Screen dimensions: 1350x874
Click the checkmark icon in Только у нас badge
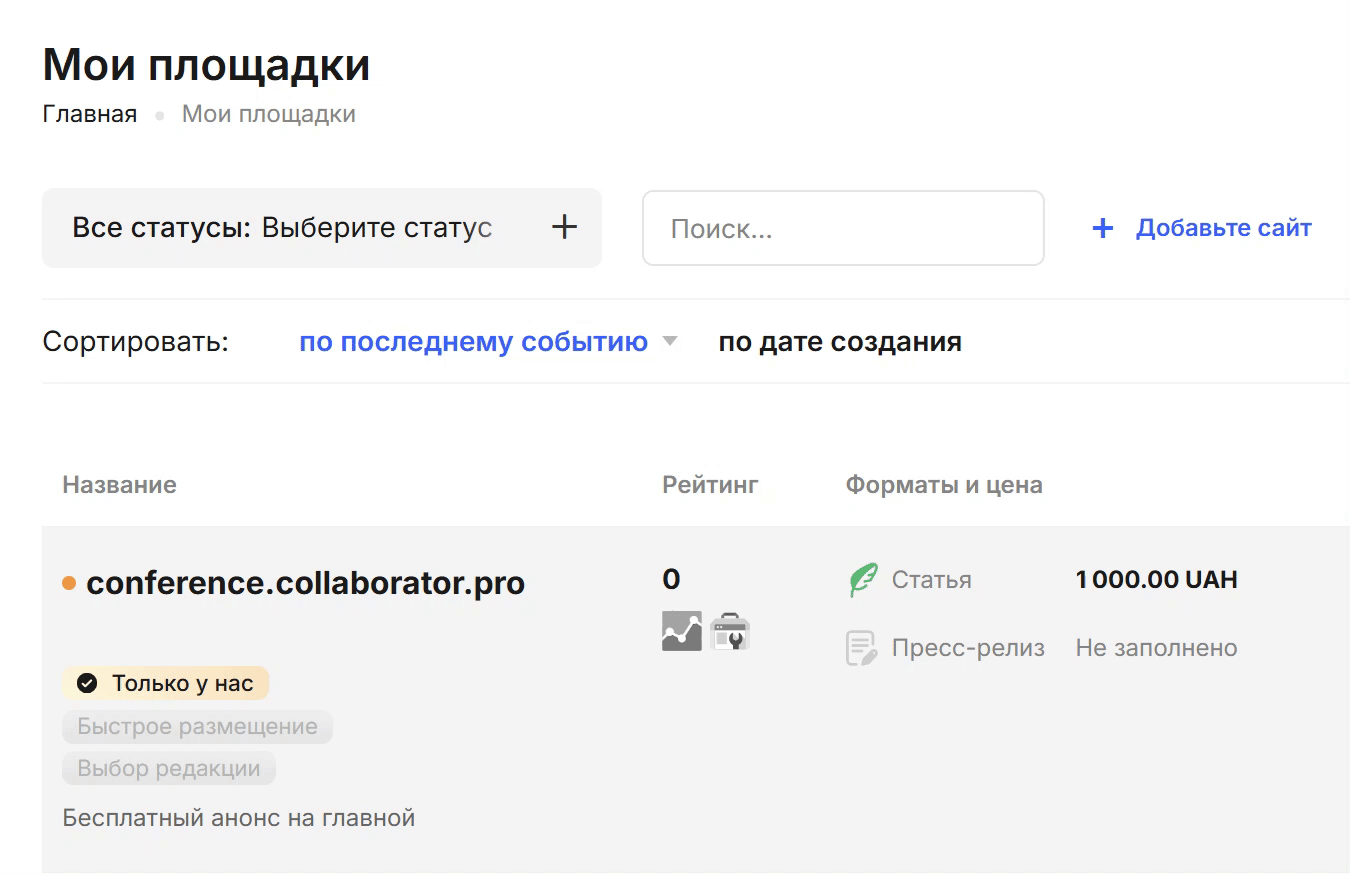click(x=88, y=683)
